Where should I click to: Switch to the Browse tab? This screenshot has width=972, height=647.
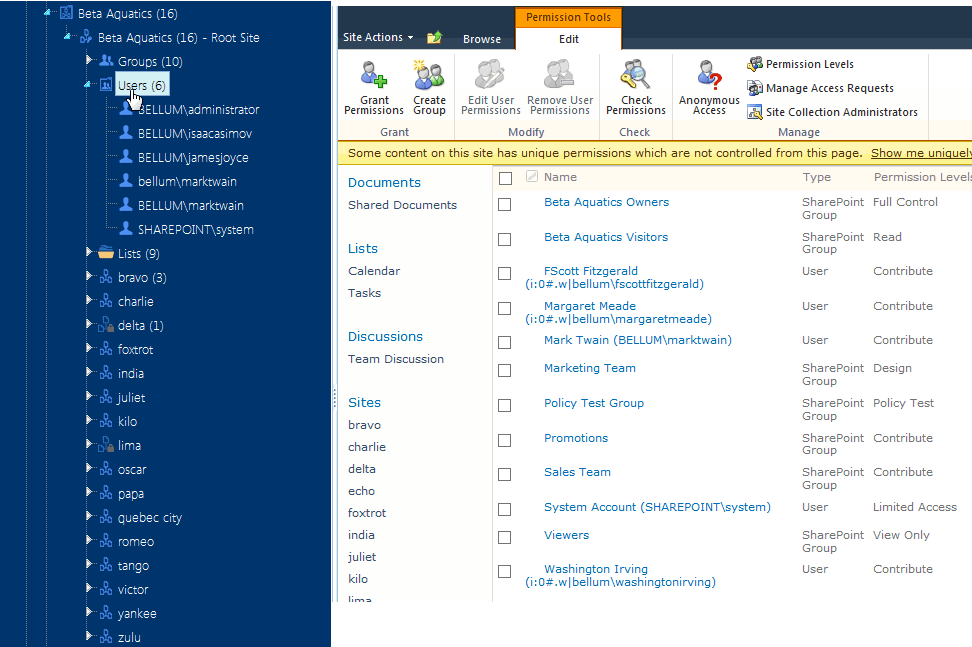coord(481,39)
